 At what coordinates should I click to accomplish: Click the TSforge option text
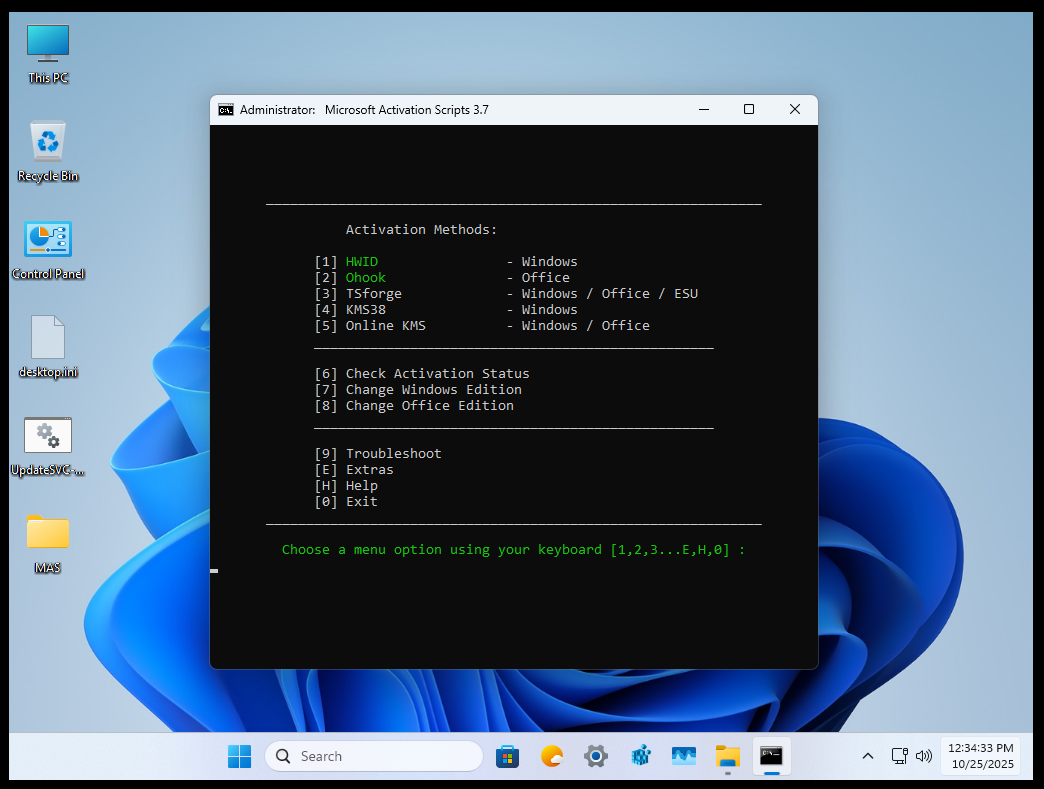pyautogui.click(x=374, y=294)
